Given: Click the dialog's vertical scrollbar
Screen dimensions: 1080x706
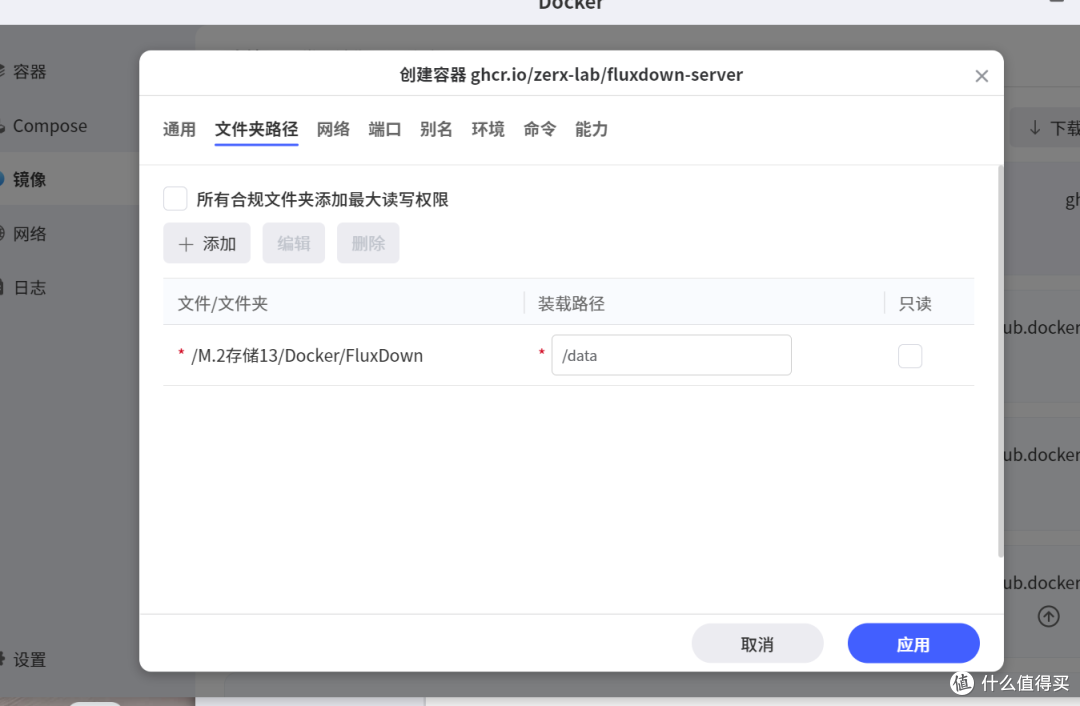Looking at the screenshot, I should click(x=1000, y=361).
